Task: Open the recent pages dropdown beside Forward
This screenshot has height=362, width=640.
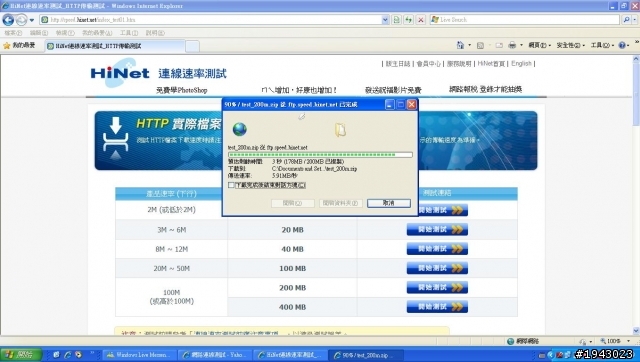Action: pos(32,20)
